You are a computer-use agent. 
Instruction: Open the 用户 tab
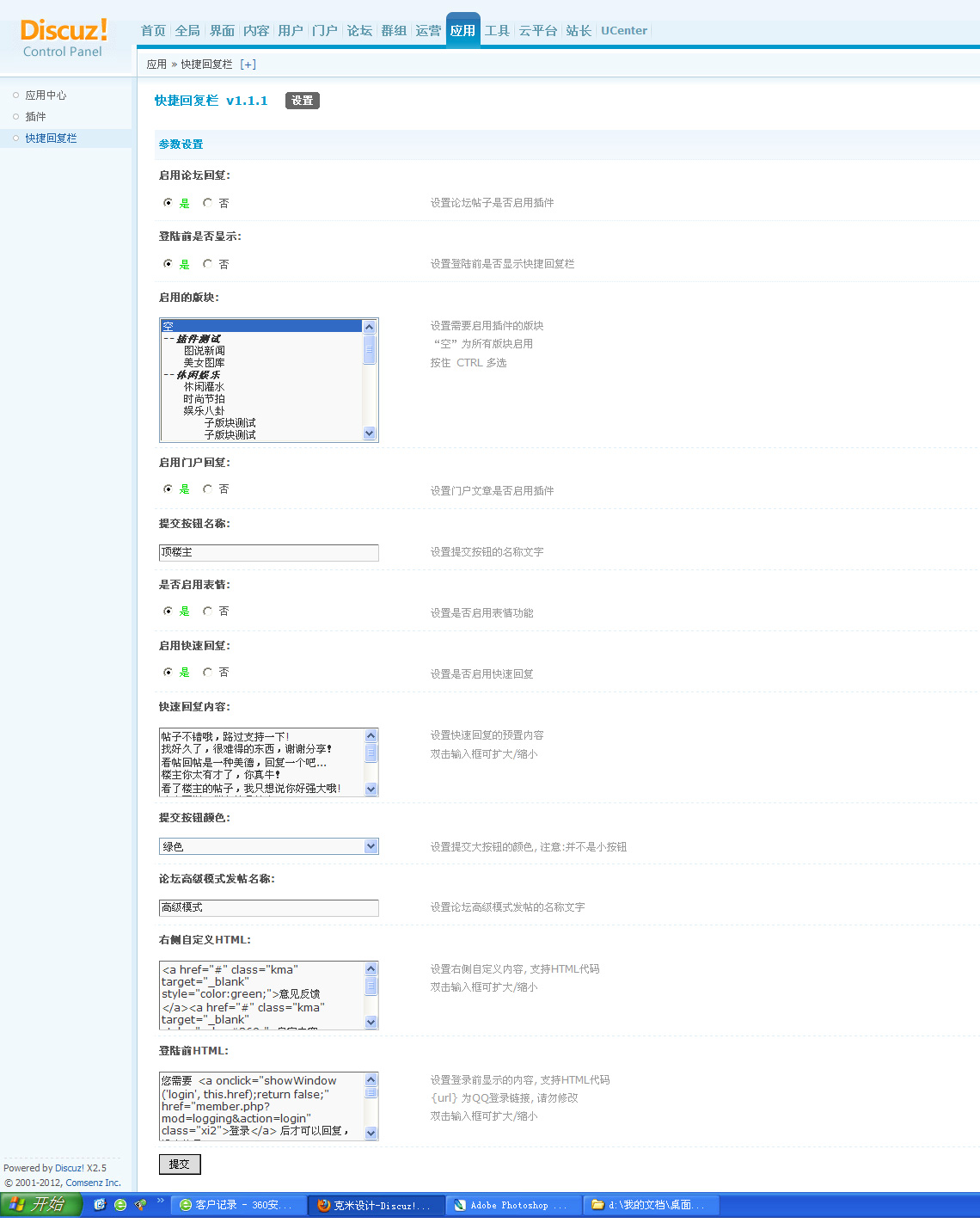point(291,31)
